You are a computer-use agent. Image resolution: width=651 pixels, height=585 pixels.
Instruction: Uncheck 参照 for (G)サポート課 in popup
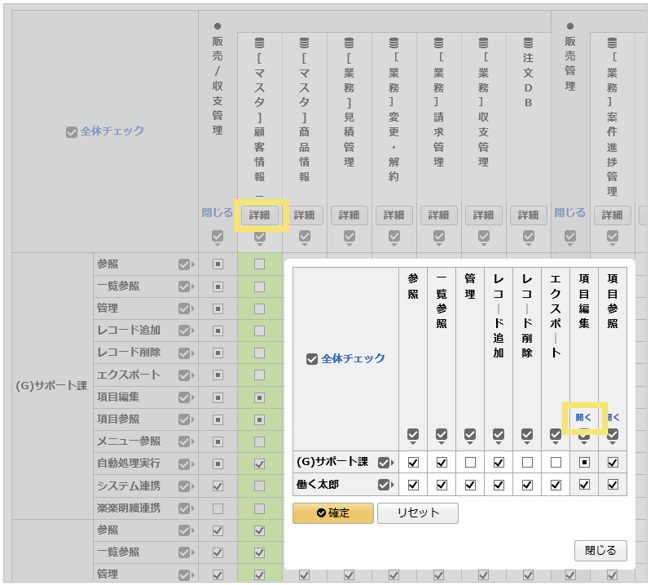click(413, 462)
